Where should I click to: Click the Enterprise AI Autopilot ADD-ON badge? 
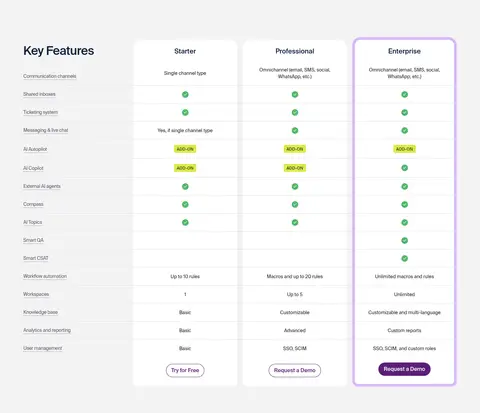[404, 149]
